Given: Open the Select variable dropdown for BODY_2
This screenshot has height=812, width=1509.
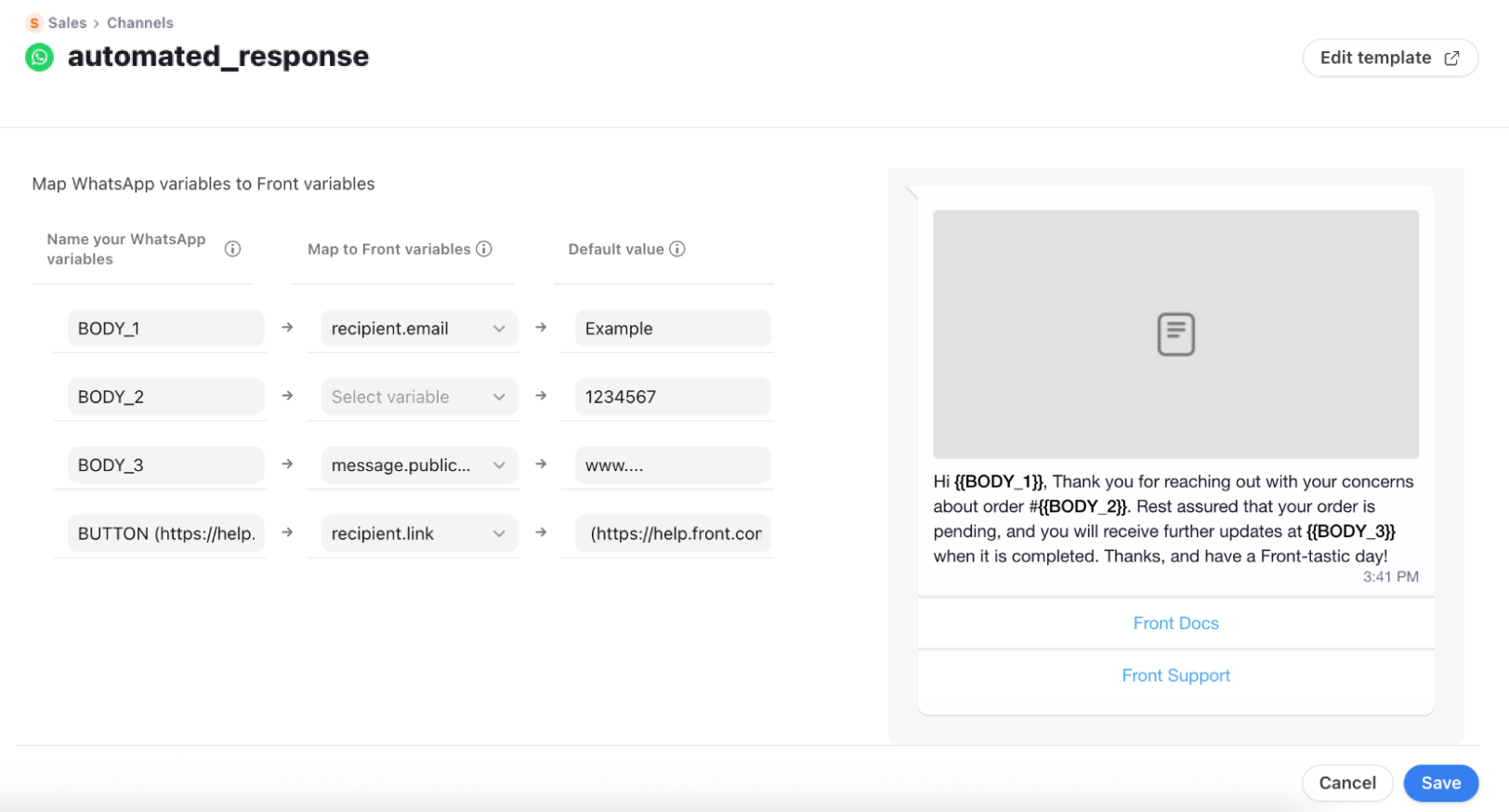Looking at the screenshot, I should pyautogui.click(x=419, y=398).
